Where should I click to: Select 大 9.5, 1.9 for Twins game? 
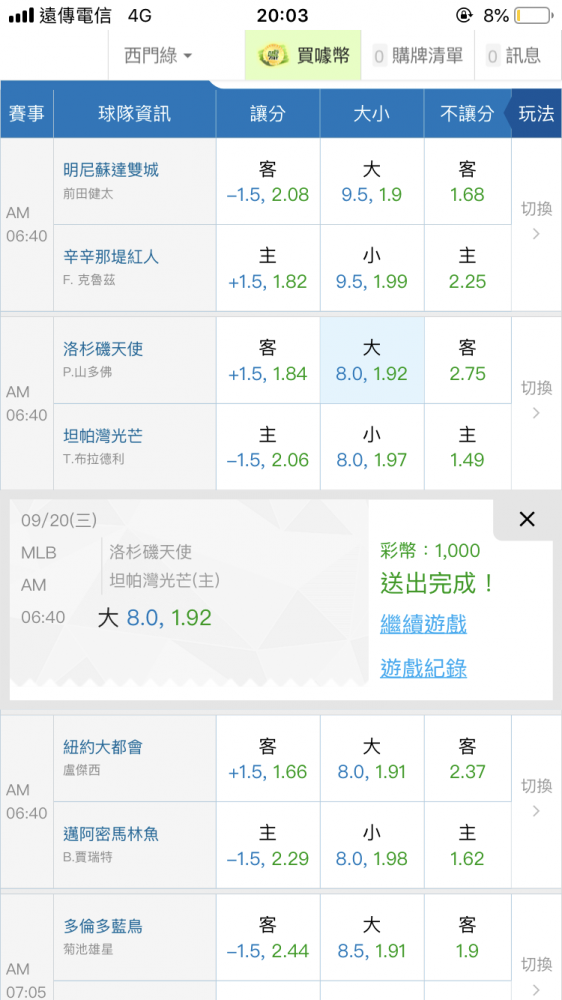coord(372,182)
